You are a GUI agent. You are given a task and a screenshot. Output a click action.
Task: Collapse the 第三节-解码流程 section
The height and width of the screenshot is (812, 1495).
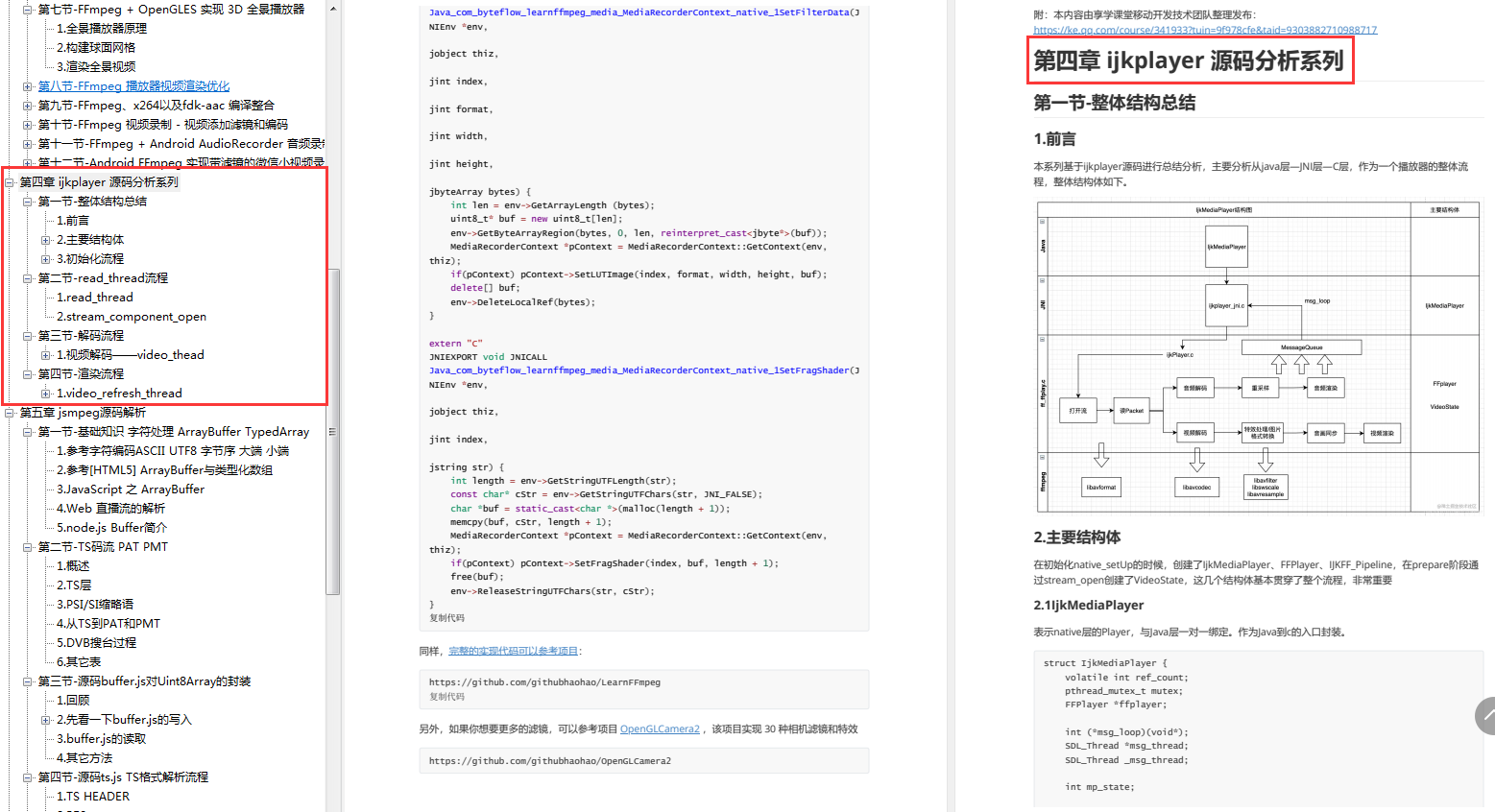[28, 336]
